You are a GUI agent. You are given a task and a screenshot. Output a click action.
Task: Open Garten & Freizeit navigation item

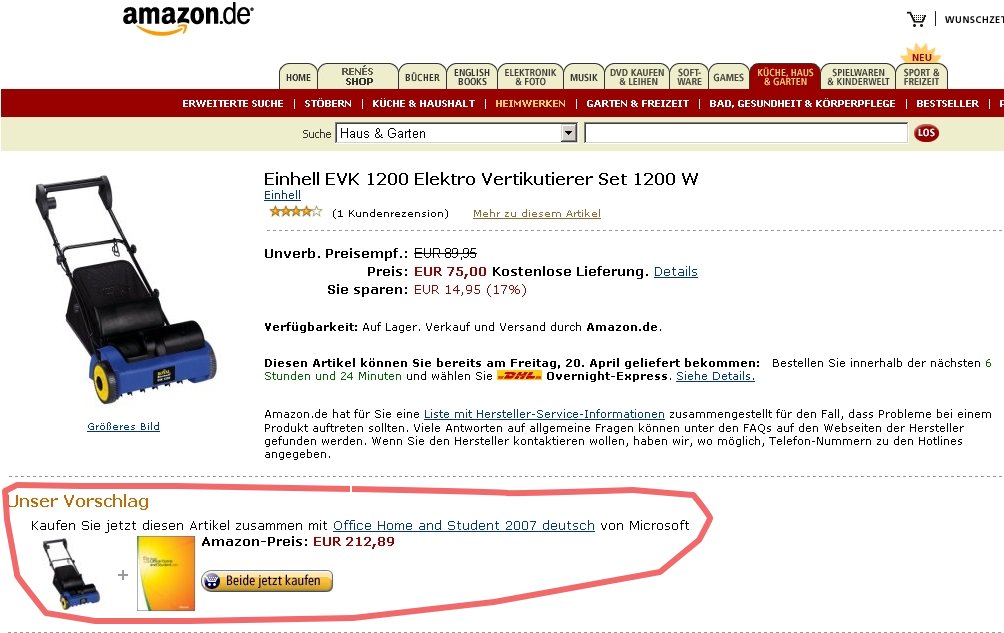coord(638,104)
